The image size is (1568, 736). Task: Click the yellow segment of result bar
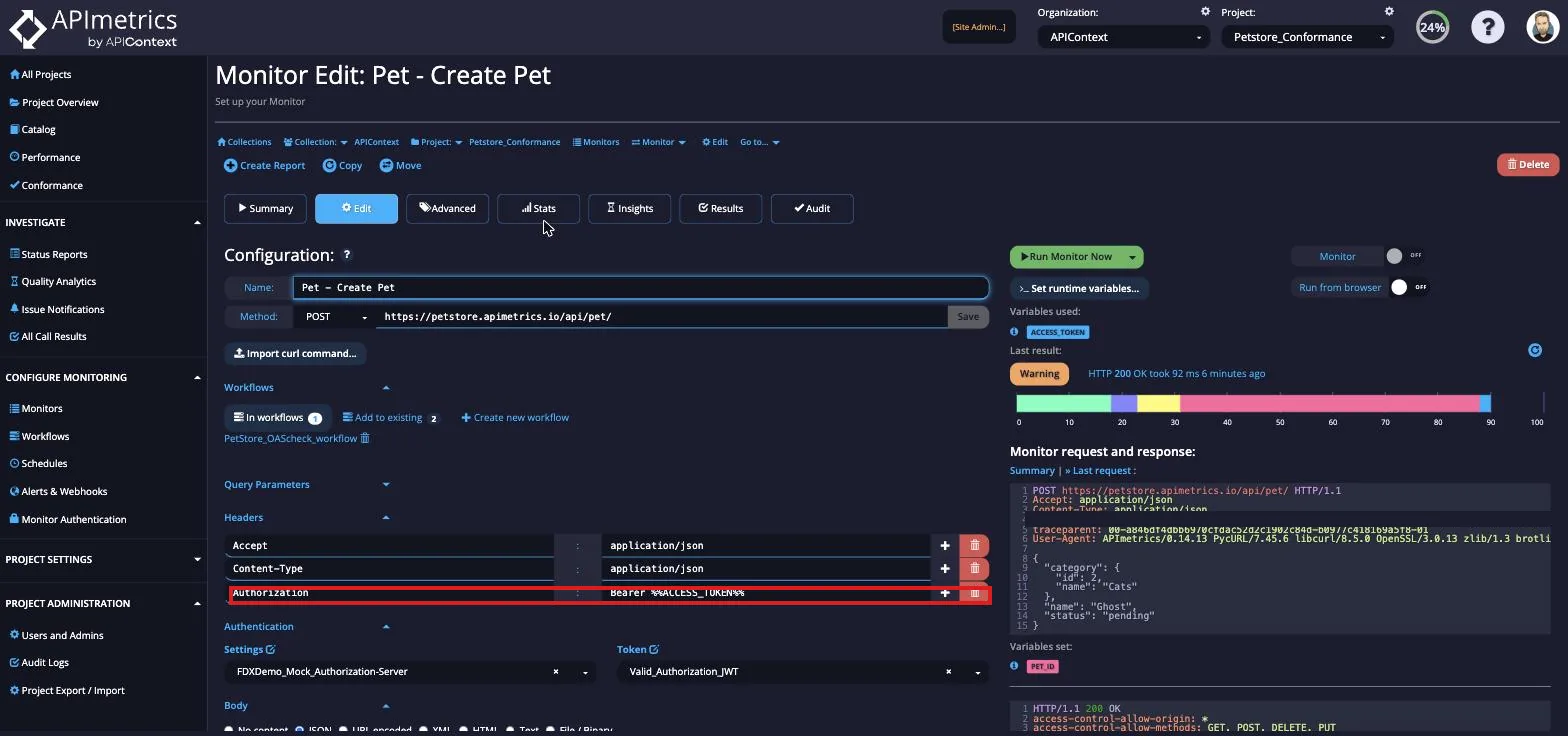(1158, 403)
